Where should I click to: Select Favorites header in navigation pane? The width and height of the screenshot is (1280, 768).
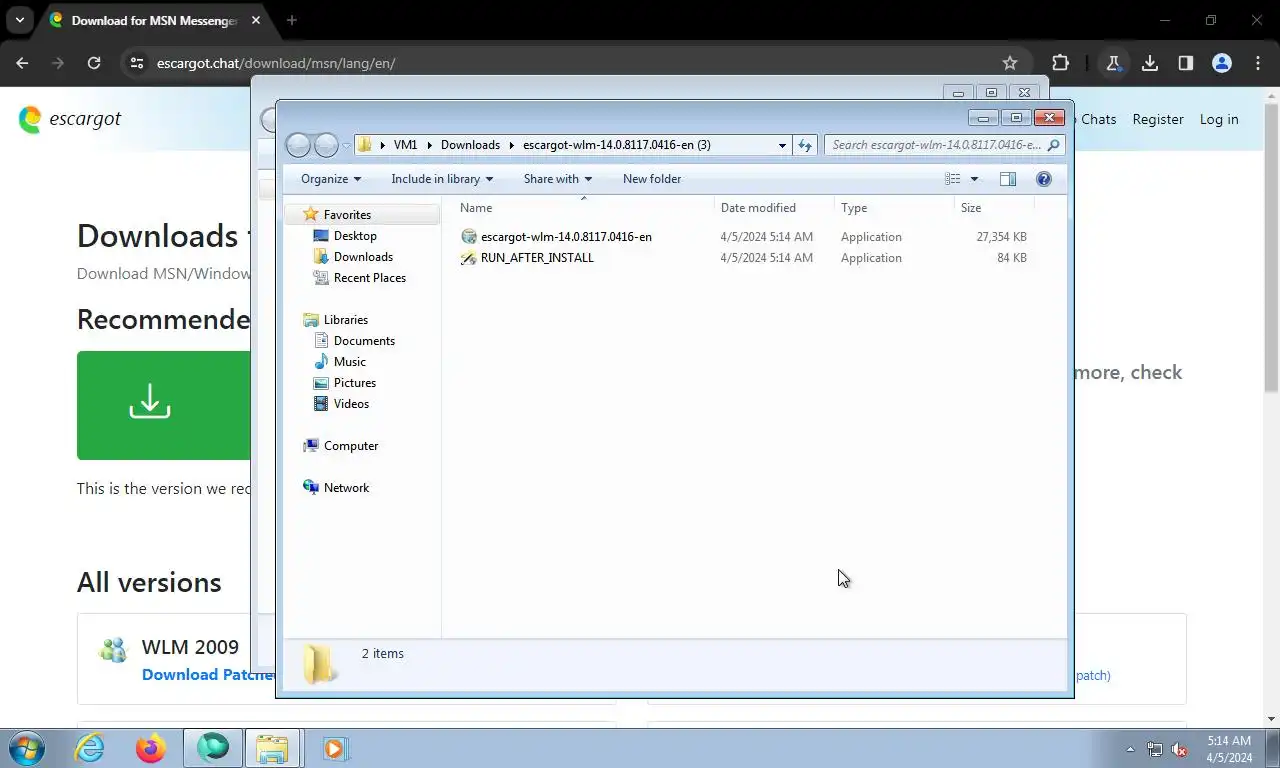tap(347, 215)
